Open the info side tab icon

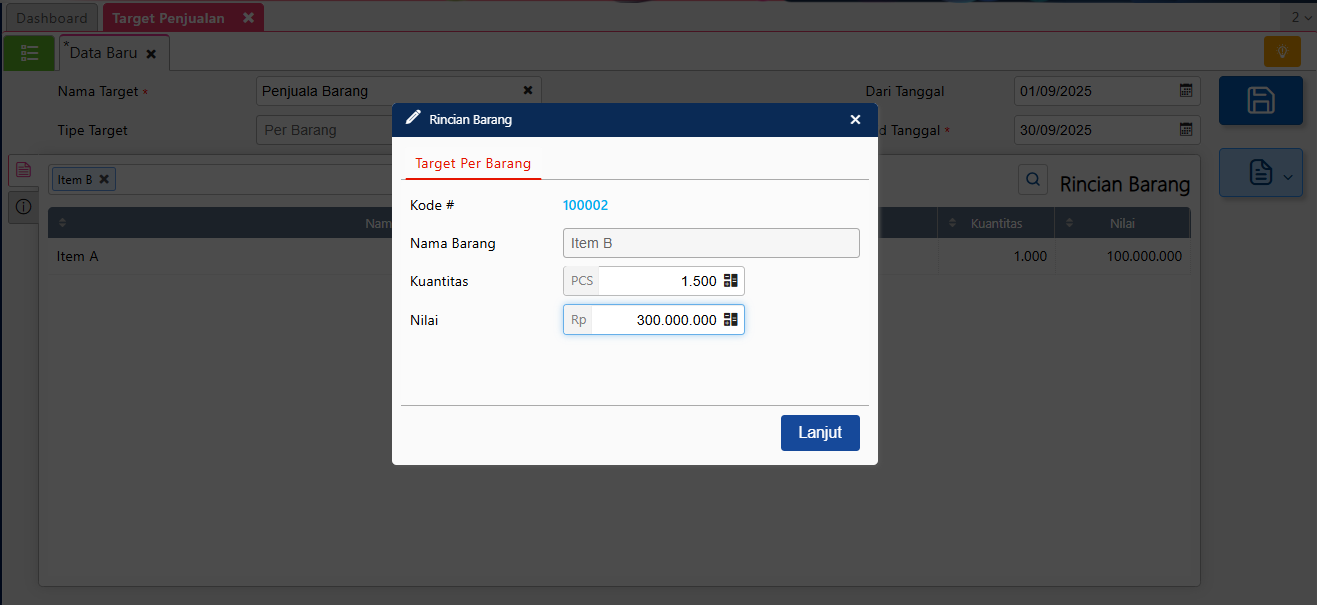tap(24, 207)
